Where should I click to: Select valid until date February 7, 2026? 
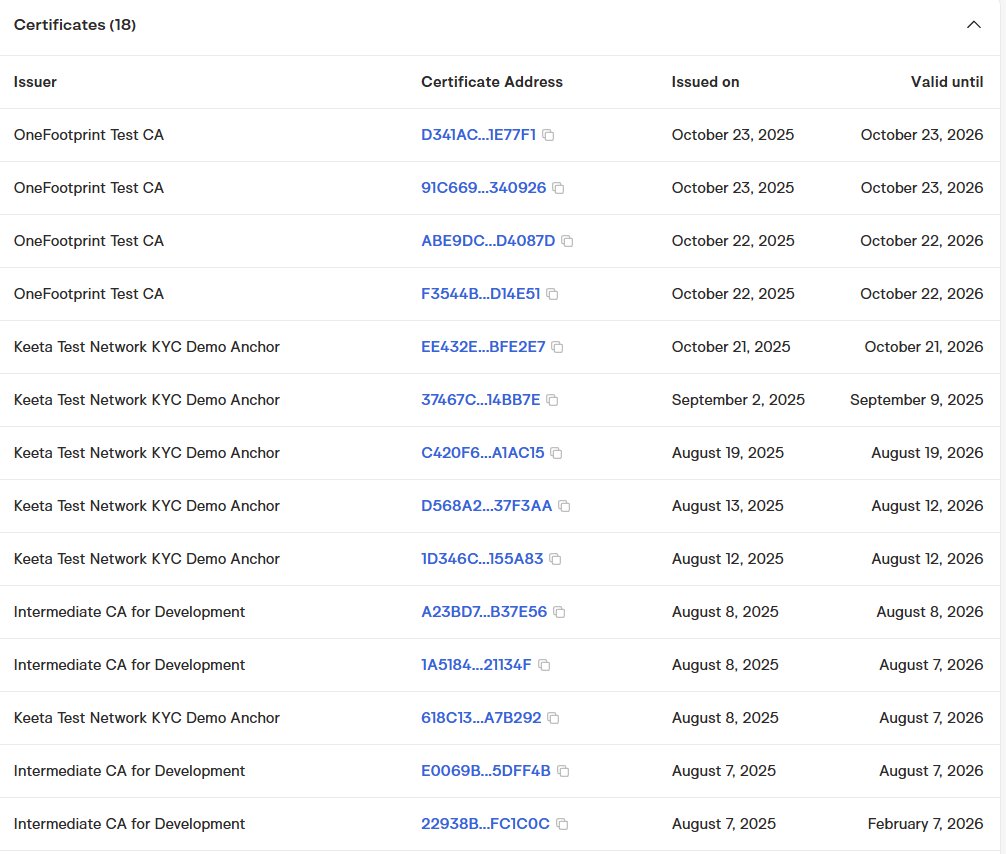(x=925, y=824)
